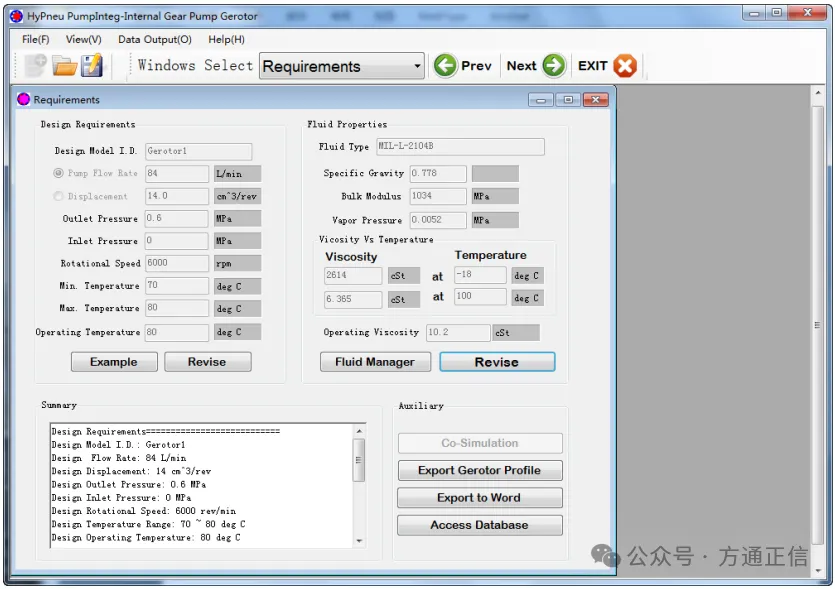
Task: Click the Max. Temperature field
Action: [177, 308]
